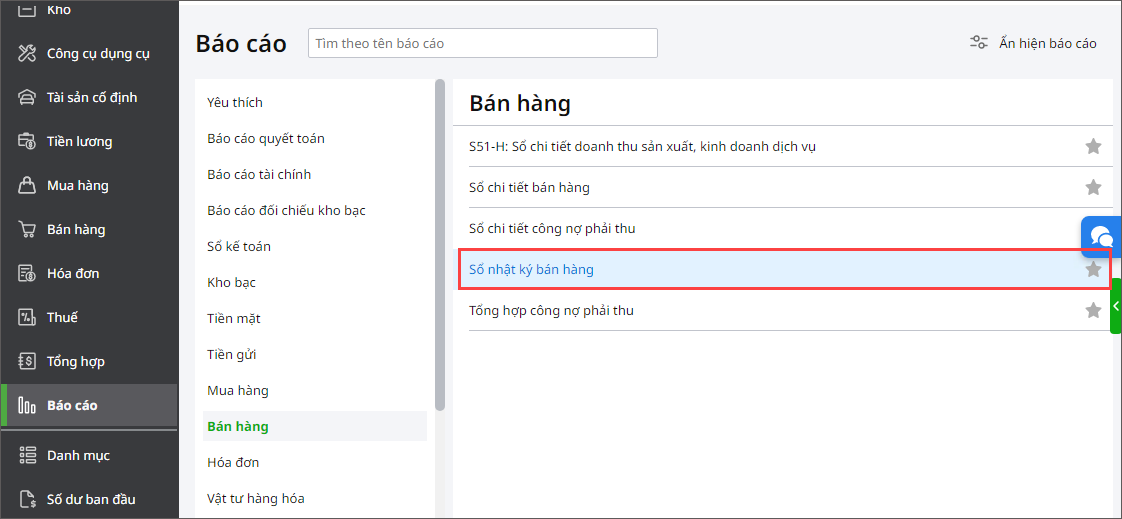
Task: Star the Tổng hợp công nợ phải thu report
Action: click(x=1093, y=311)
